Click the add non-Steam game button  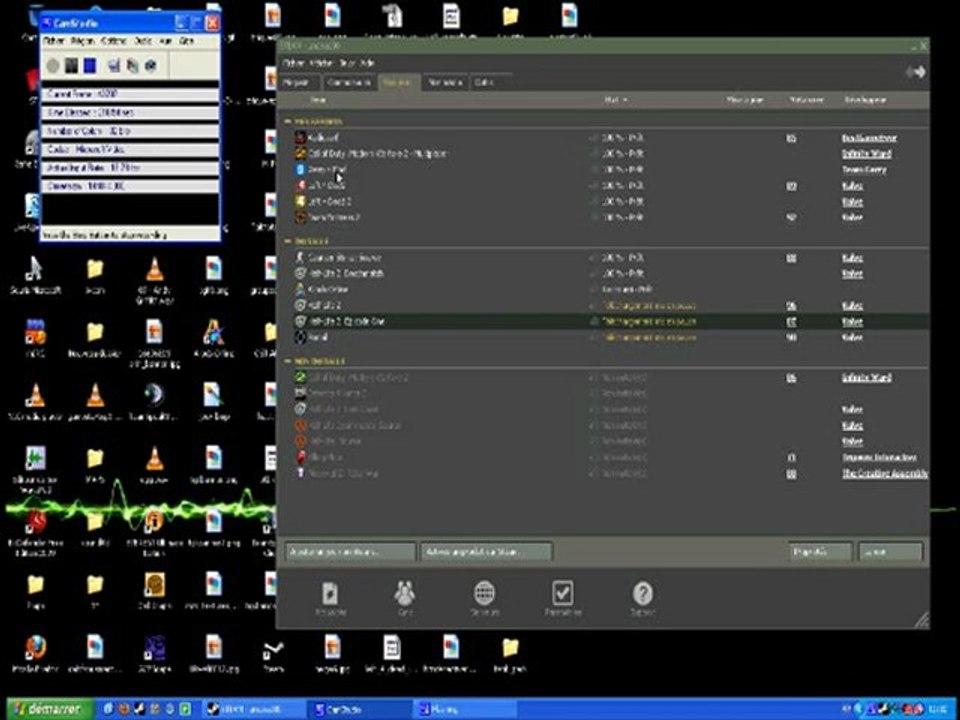tap(486, 552)
